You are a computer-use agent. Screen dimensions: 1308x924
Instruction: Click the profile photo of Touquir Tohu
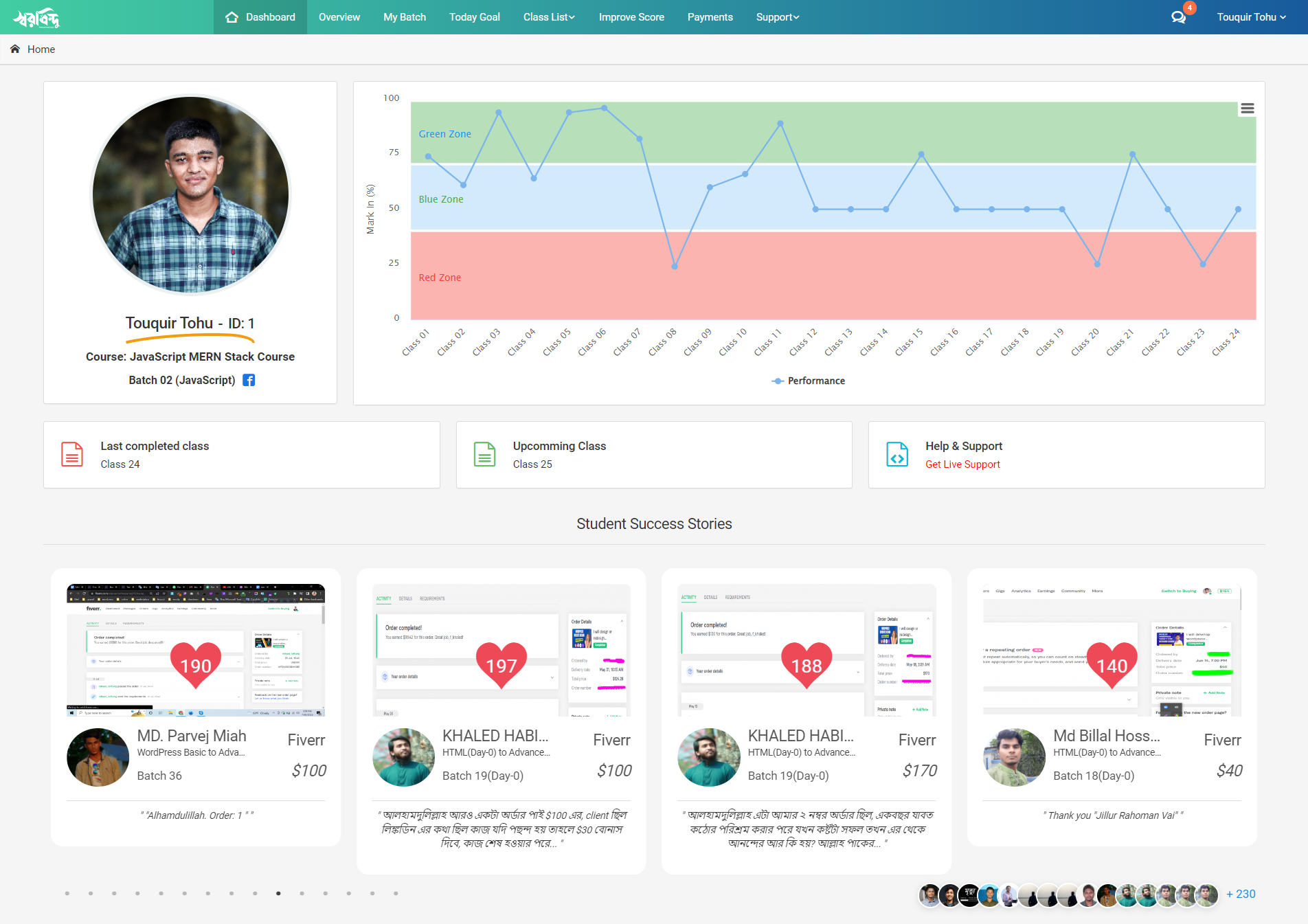[x=191, y=195]
